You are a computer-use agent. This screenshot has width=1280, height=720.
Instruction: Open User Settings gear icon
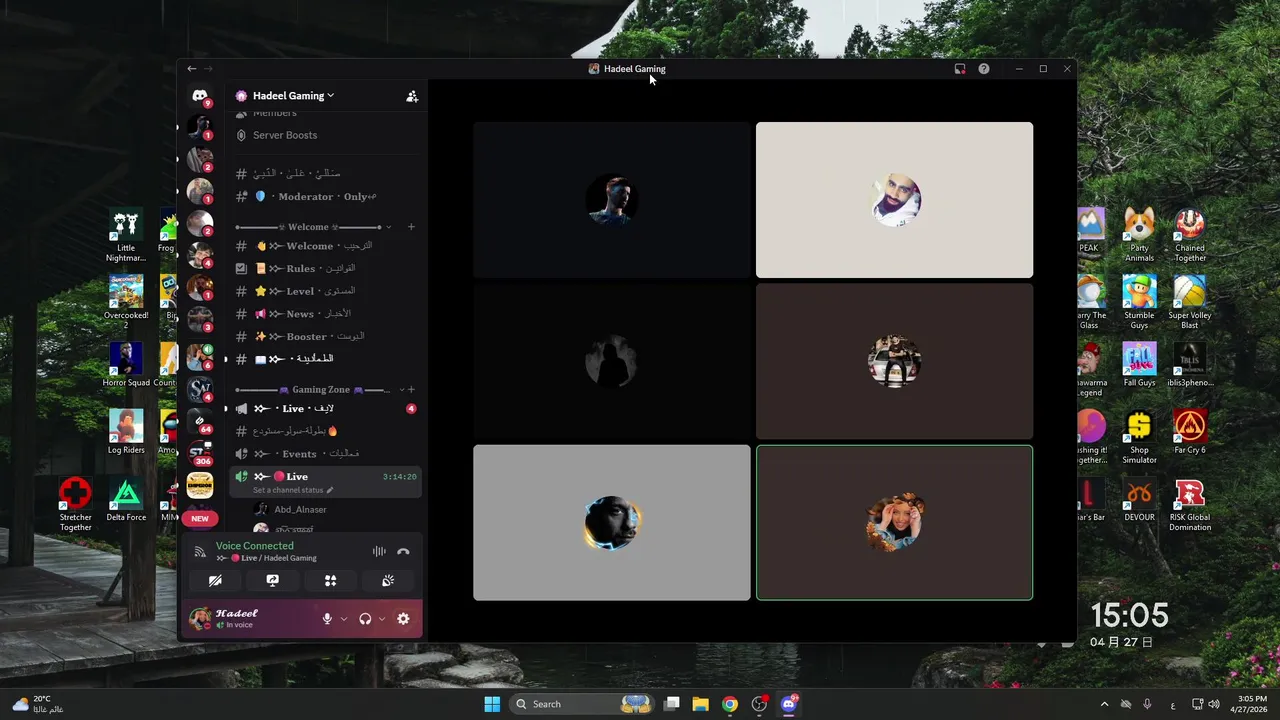click(x=403, y=619)
